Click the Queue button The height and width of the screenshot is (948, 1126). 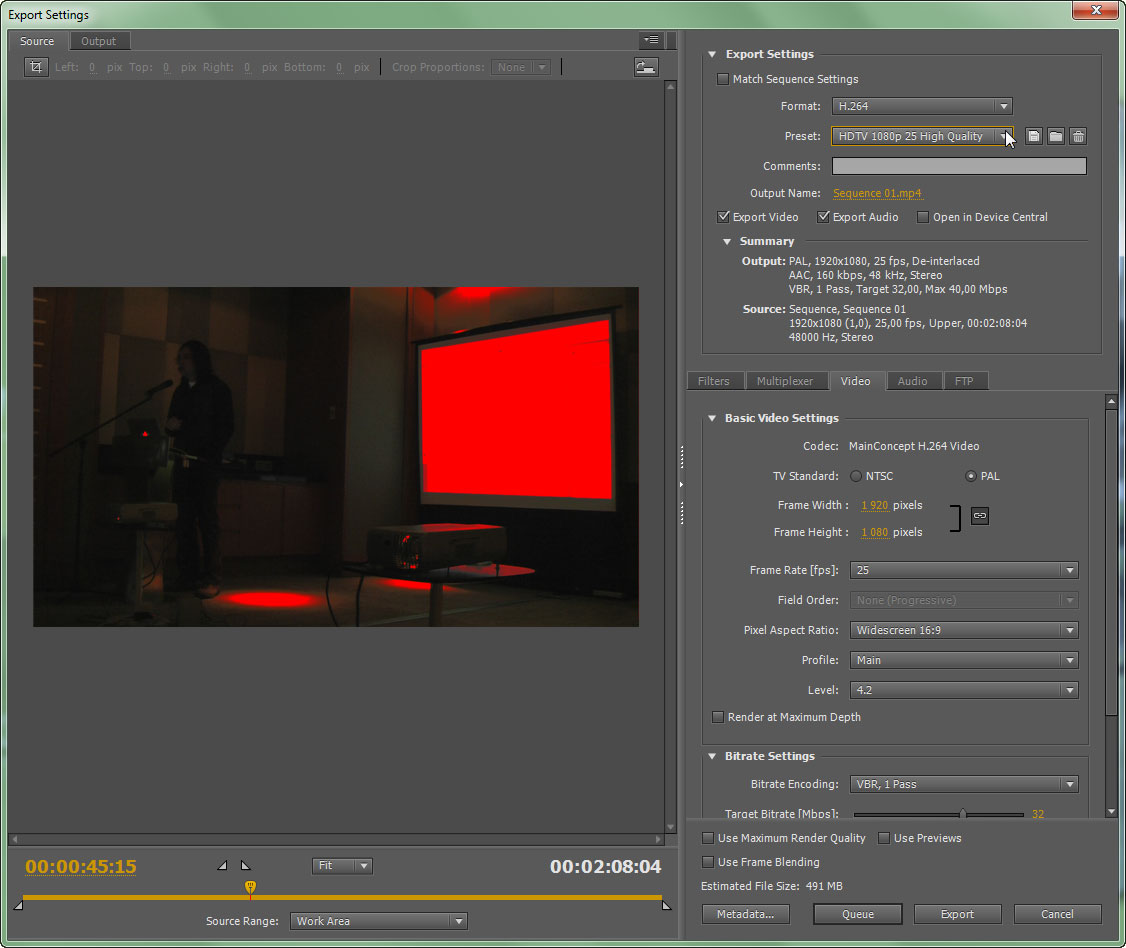(857, 914)
